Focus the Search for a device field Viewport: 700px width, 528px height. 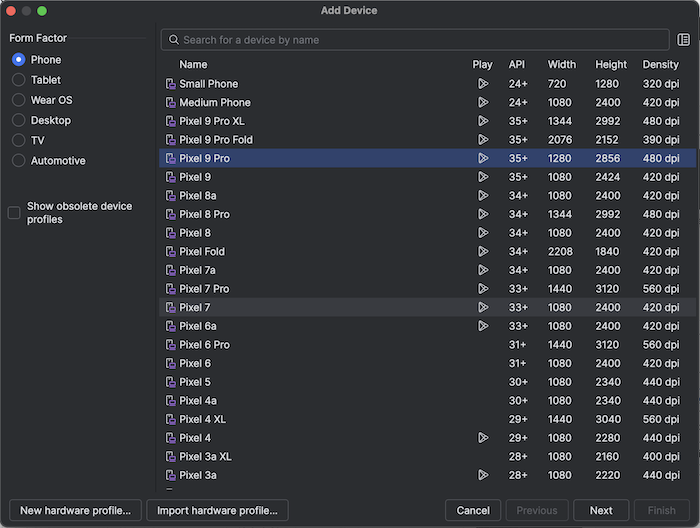pyautogui.click(x=415, y=40)
